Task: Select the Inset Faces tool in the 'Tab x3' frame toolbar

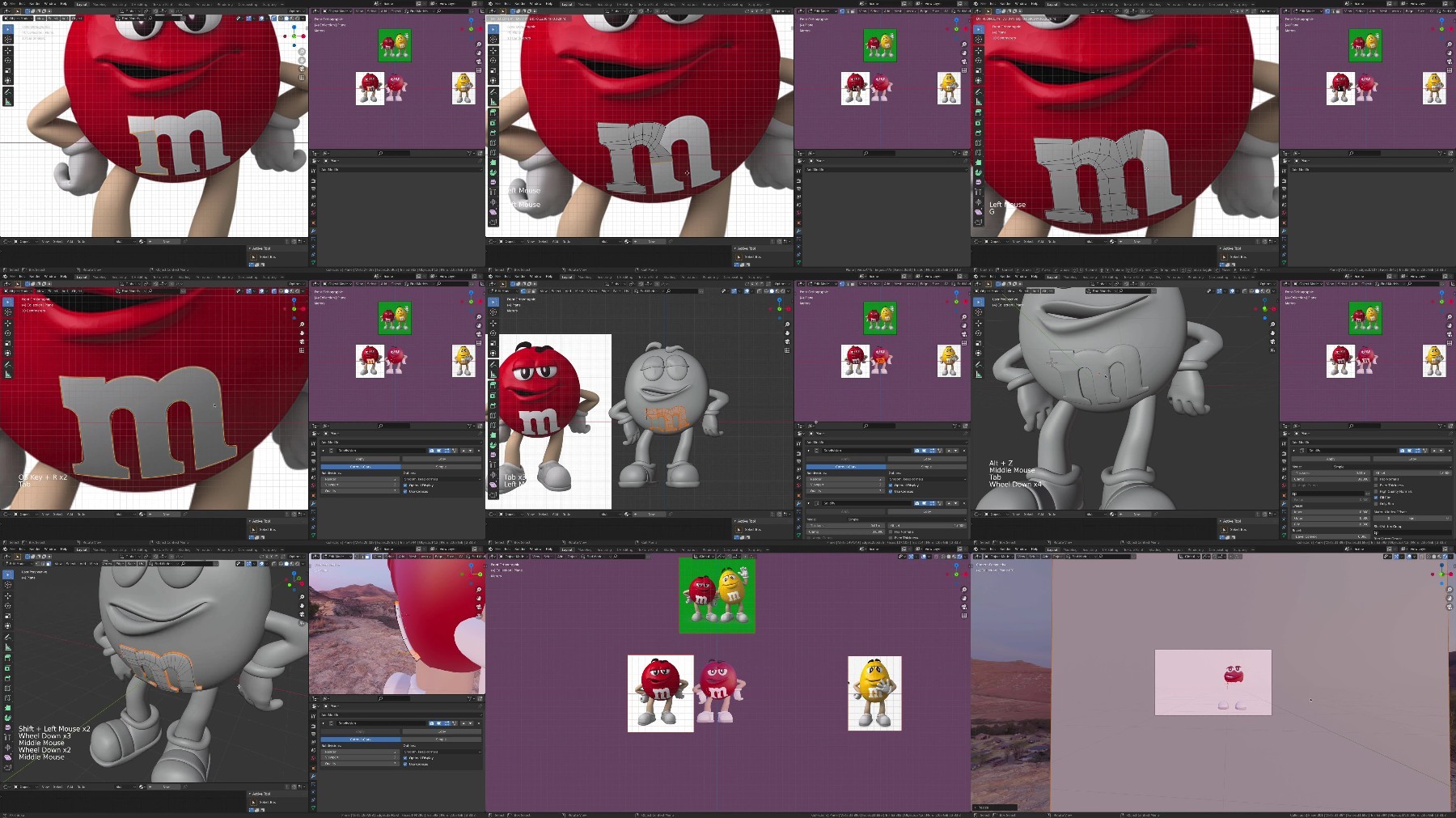Action: pos(493,395)
